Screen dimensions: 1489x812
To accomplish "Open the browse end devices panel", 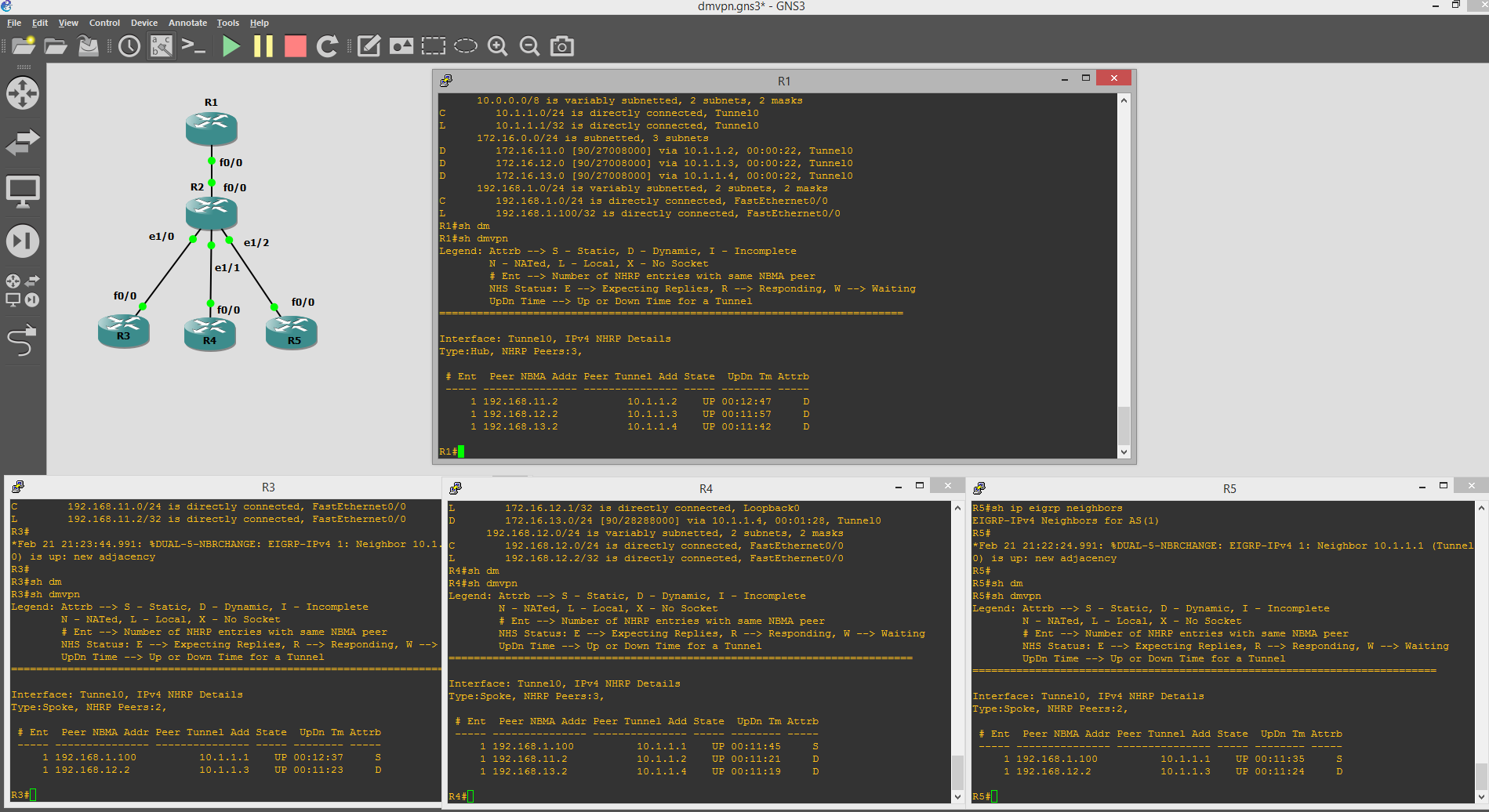I will (x=23, y=190).
